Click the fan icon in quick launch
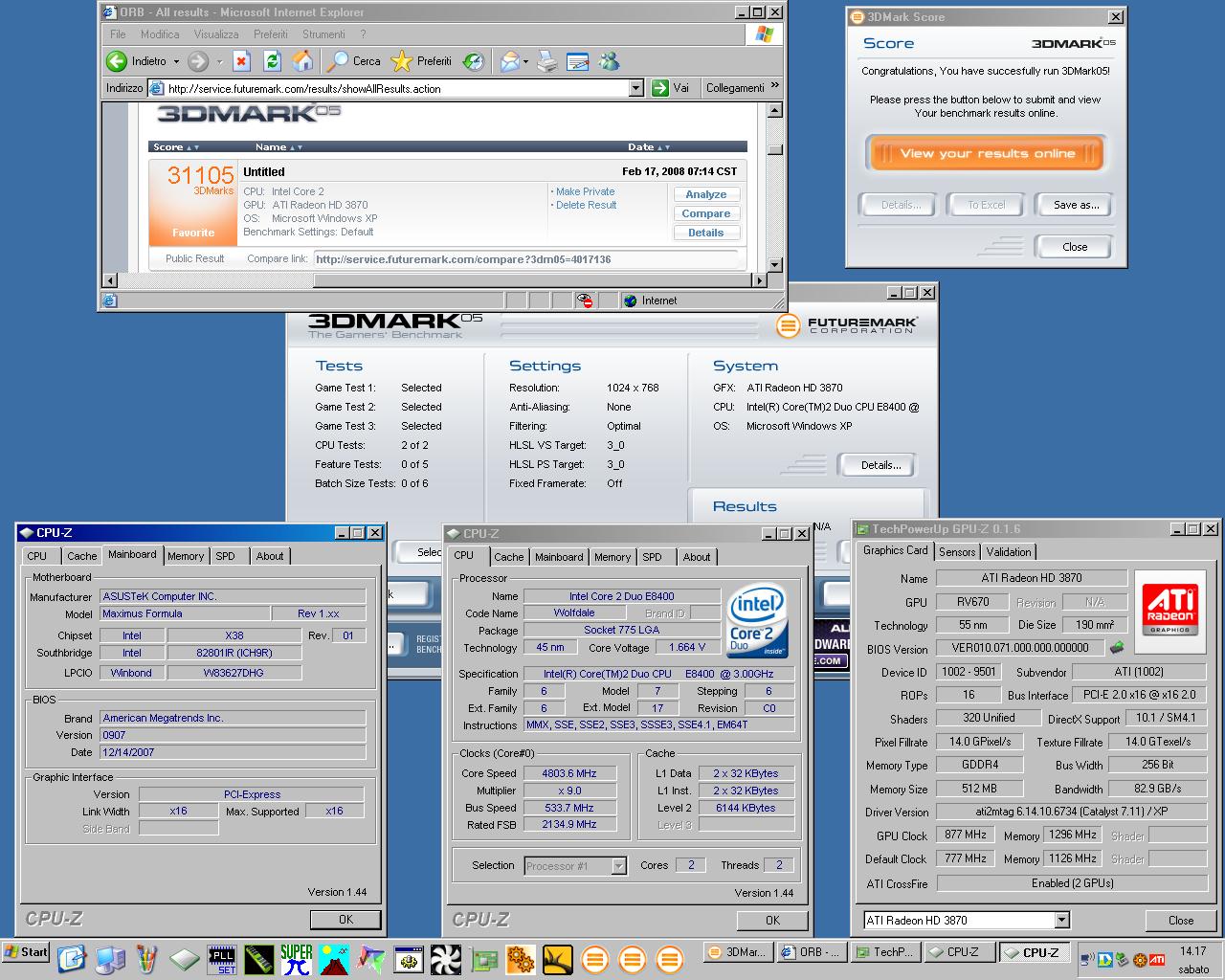This screenshot has height=980, width=1225. click(446, 959)
